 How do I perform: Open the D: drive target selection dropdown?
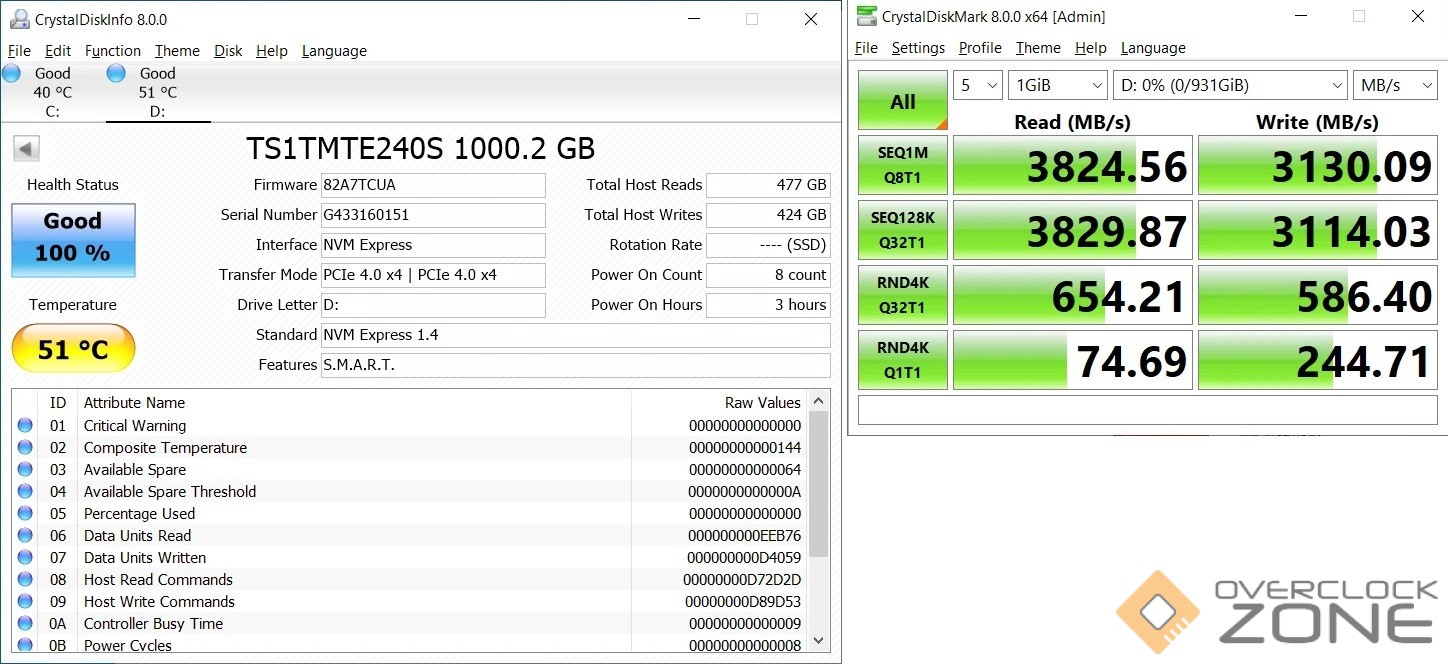click(1229, 86)
